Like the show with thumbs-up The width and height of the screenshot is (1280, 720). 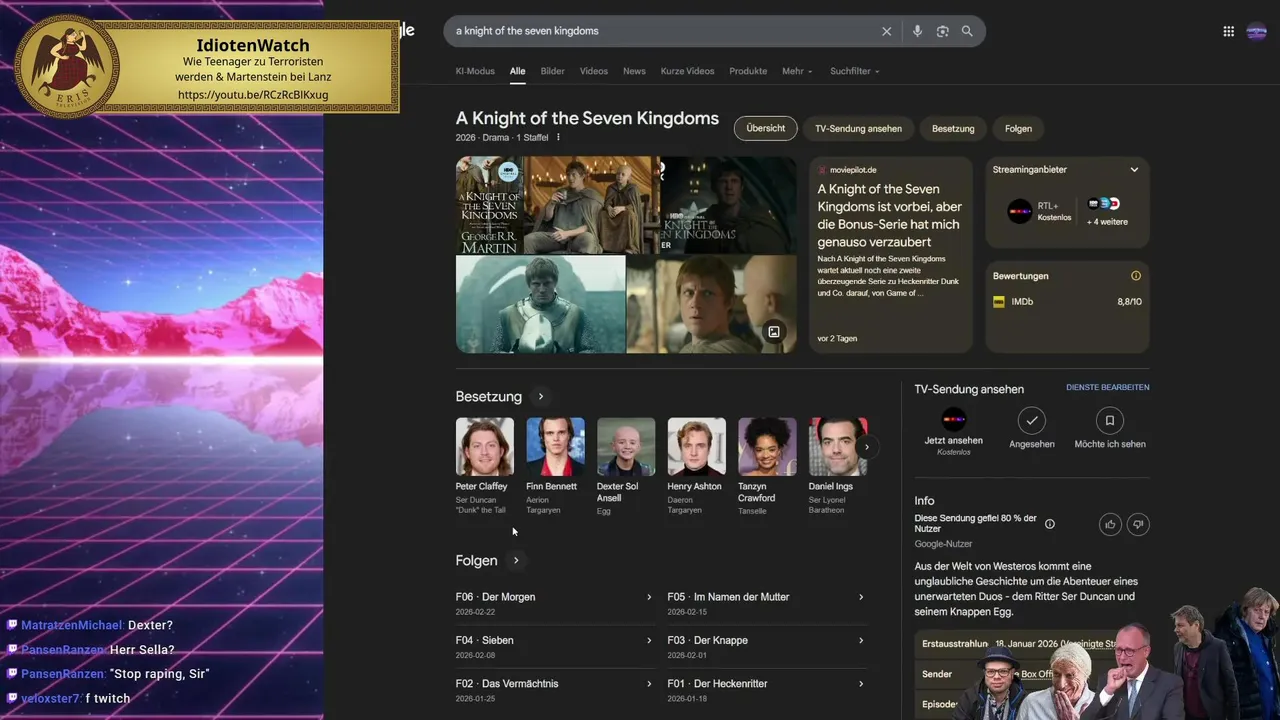pyautogui.click(x=1110, y=524)
